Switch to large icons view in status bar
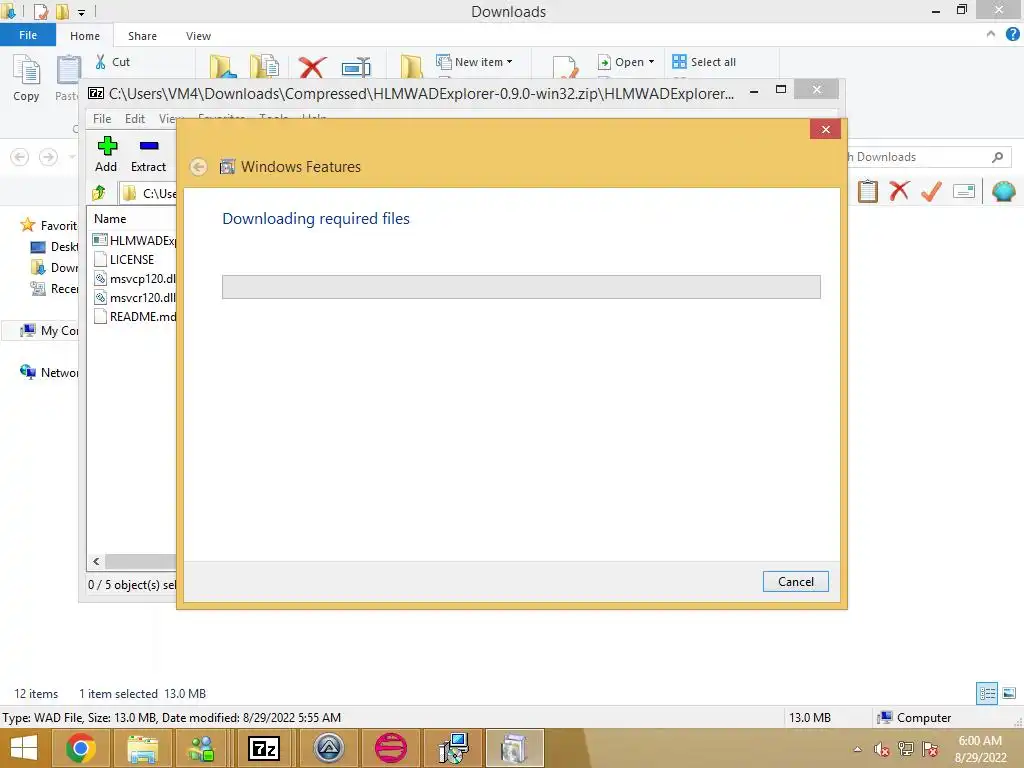Image resolution: width=1024 pixels, height=768 pixels. tap(1009, 693)
